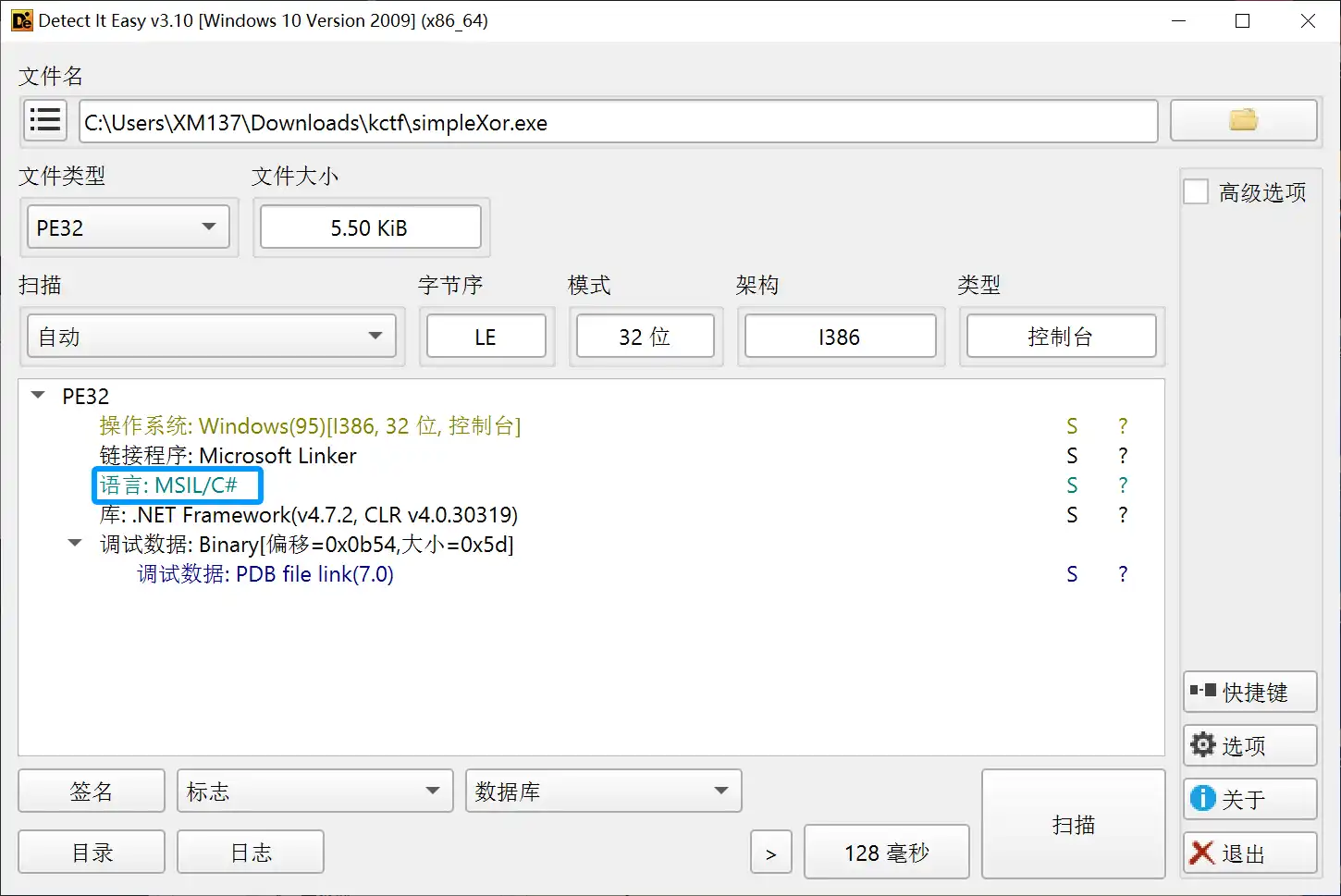Click the ? marker for Microsoft Linker row
Image resolution: width=1341 pixels, height=896 pixels.
click(x=1123, y=456)
